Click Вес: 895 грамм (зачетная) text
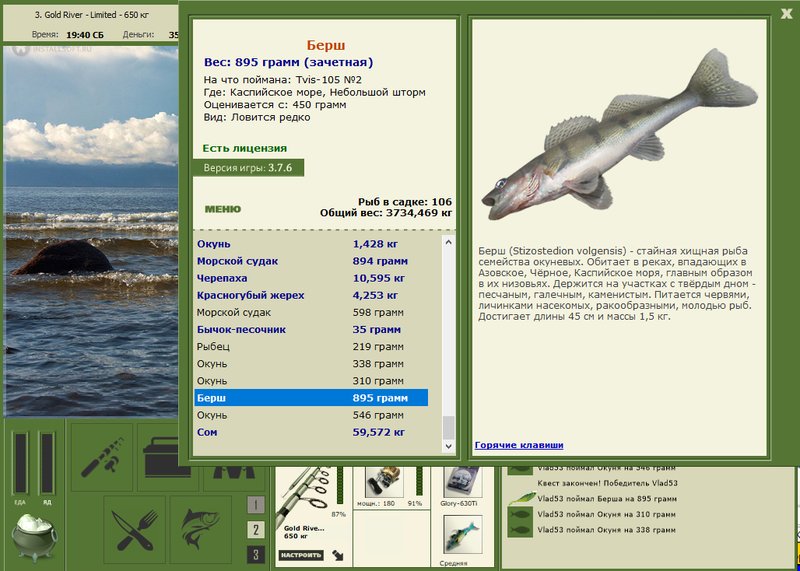The width and height of the screenshot is (800, 571). pos(288,63)
